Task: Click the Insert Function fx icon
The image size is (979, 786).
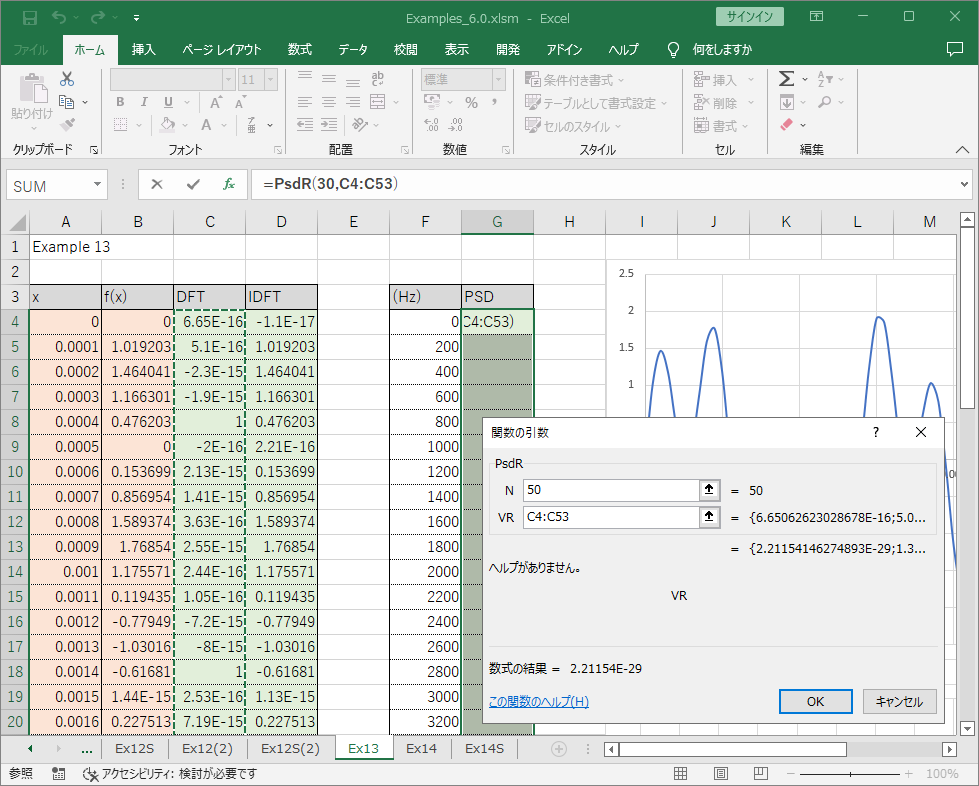Action: pos(229,185)
